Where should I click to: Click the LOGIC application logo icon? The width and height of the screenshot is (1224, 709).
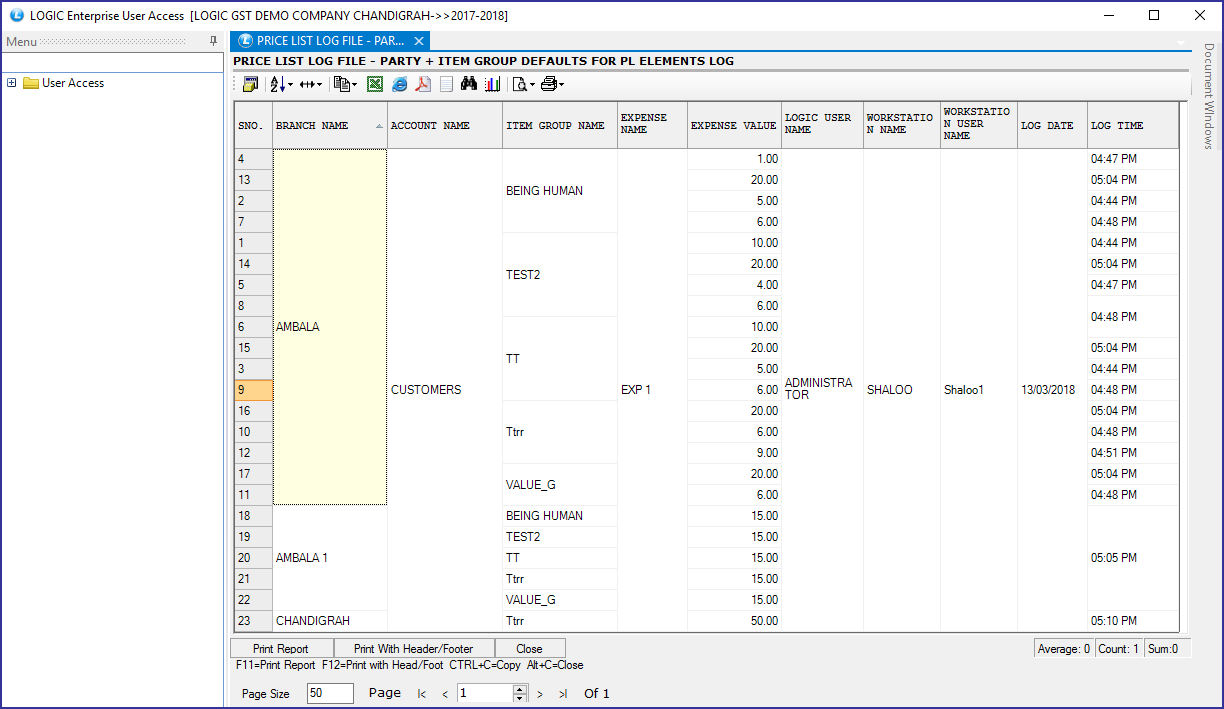point(16,15)
